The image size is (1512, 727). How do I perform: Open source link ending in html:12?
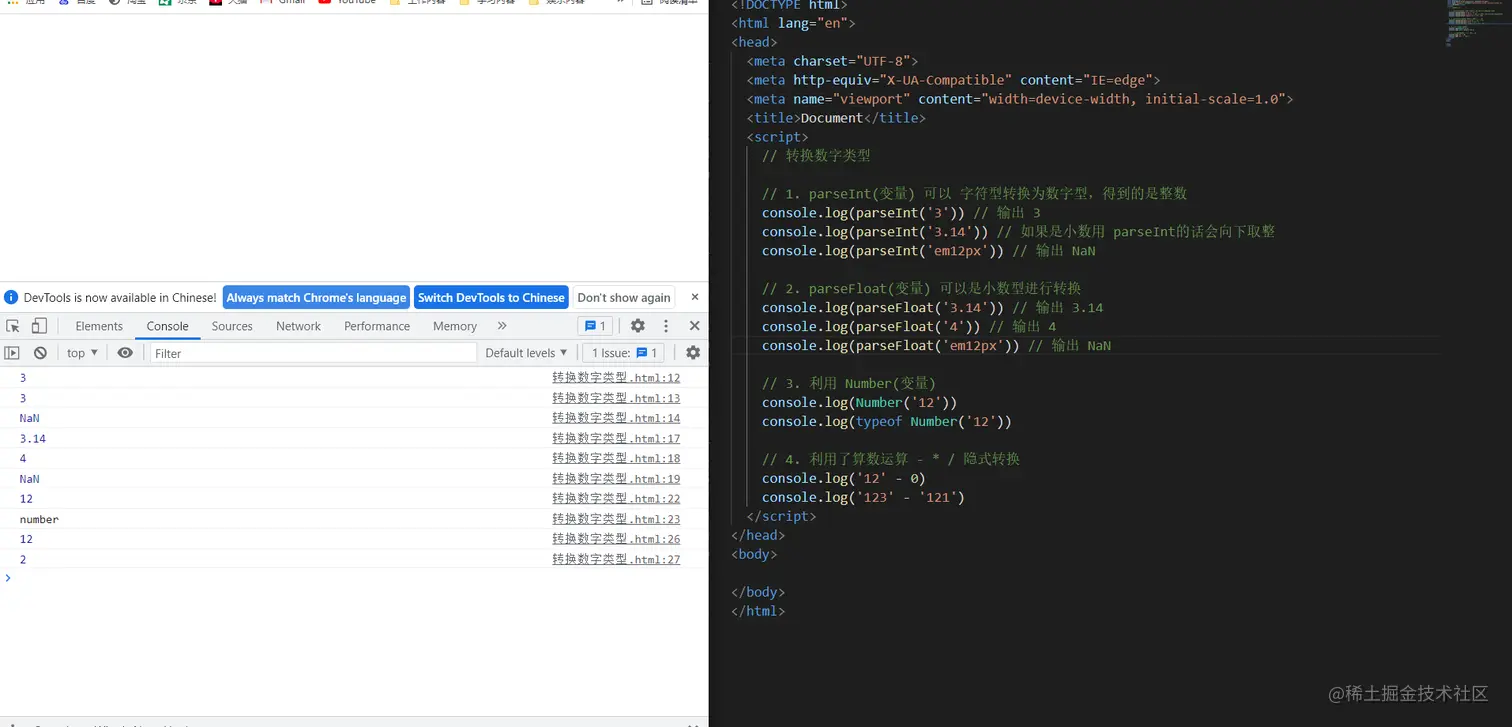coord(616,378)
